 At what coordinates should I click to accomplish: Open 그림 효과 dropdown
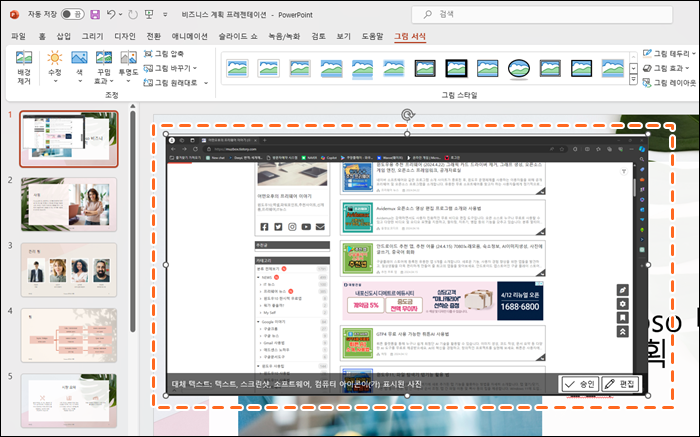click(666, 68)
